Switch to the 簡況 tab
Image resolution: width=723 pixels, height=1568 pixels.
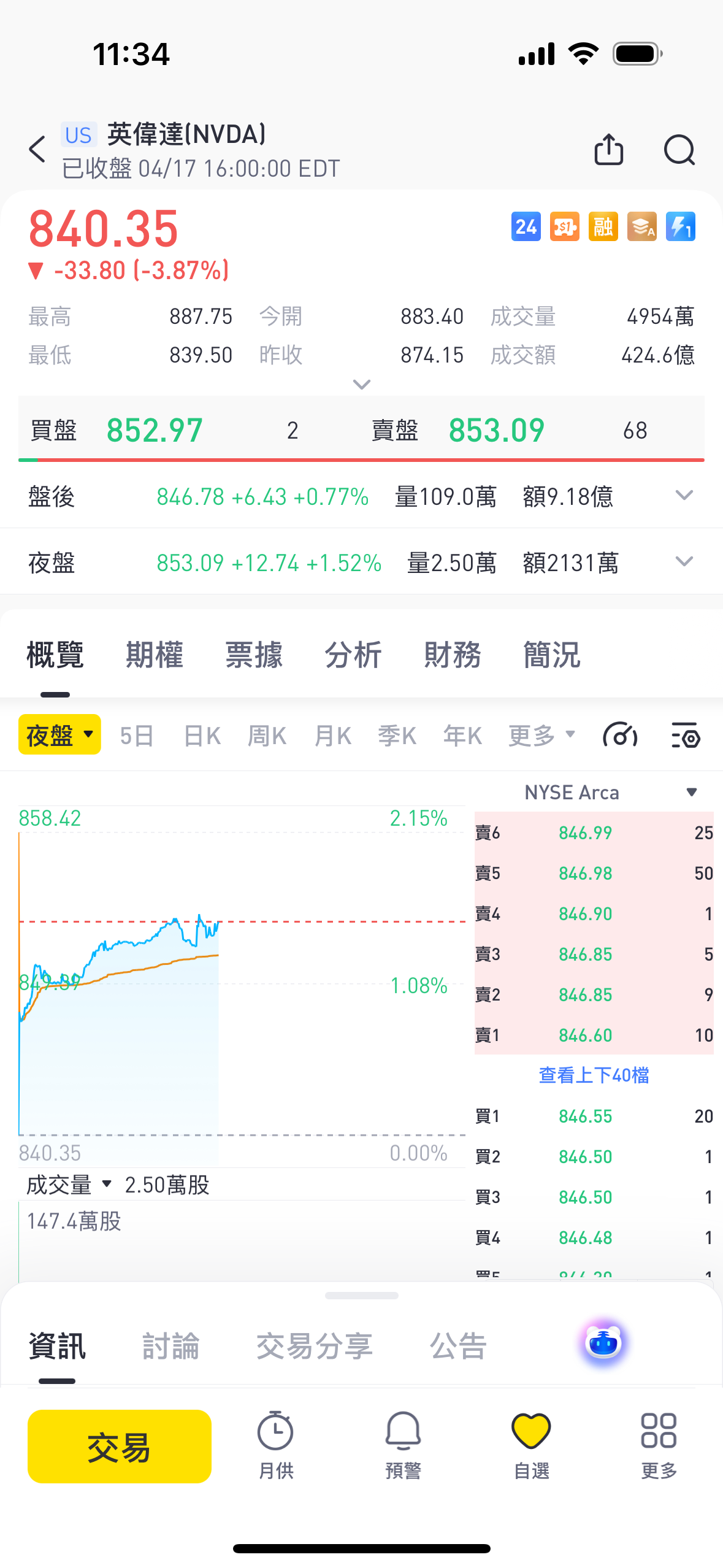pos(552,655)
